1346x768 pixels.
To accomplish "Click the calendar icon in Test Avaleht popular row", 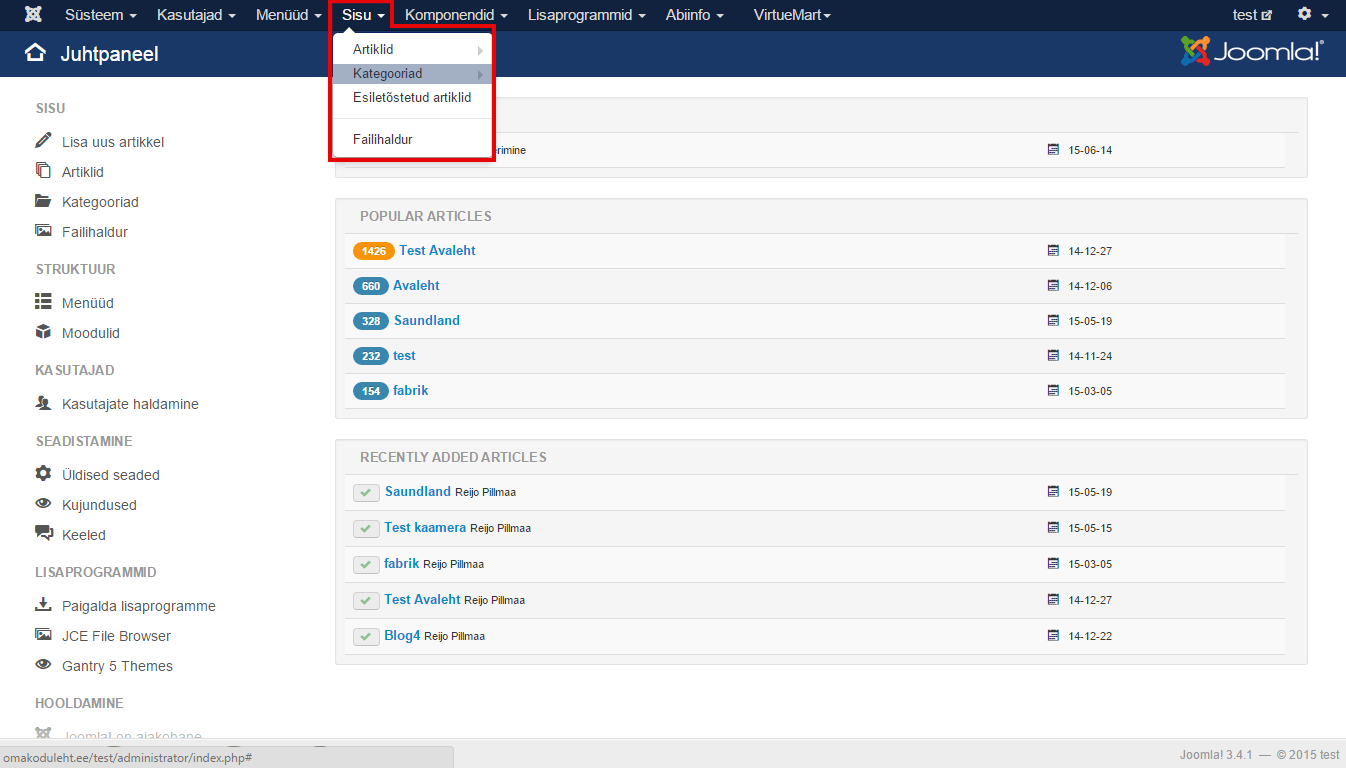I will [1053, 250].
